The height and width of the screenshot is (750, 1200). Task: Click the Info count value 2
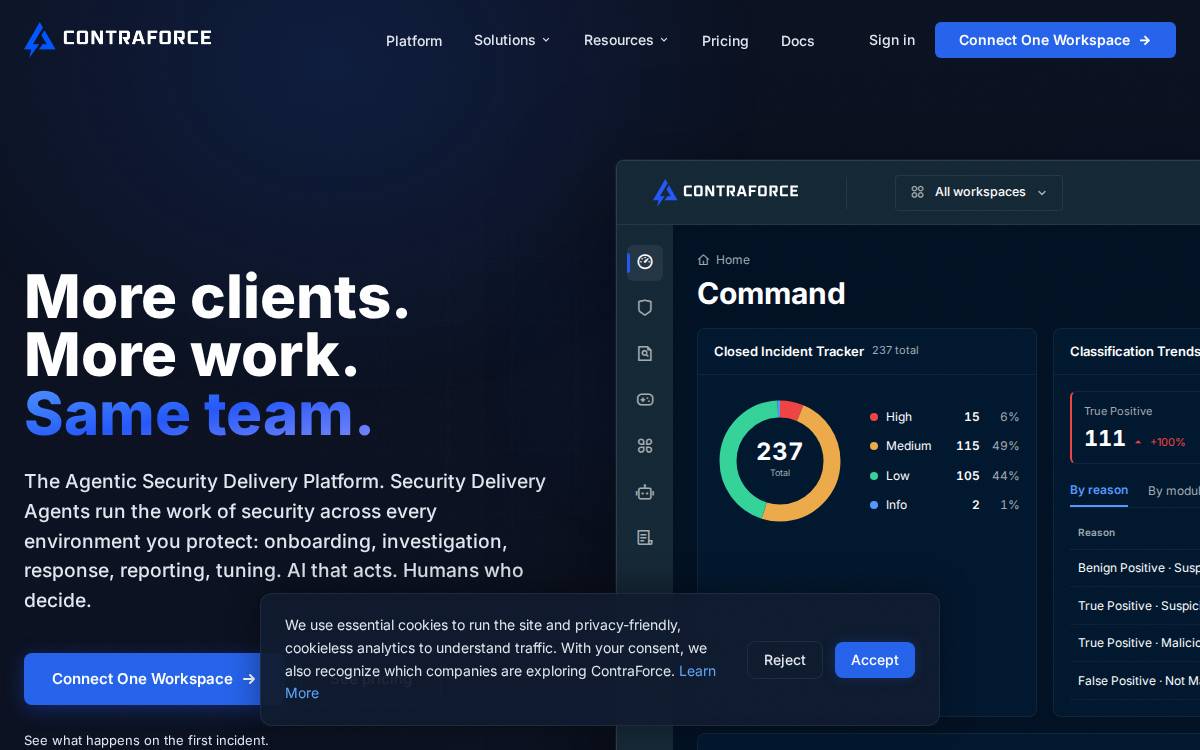976,505
